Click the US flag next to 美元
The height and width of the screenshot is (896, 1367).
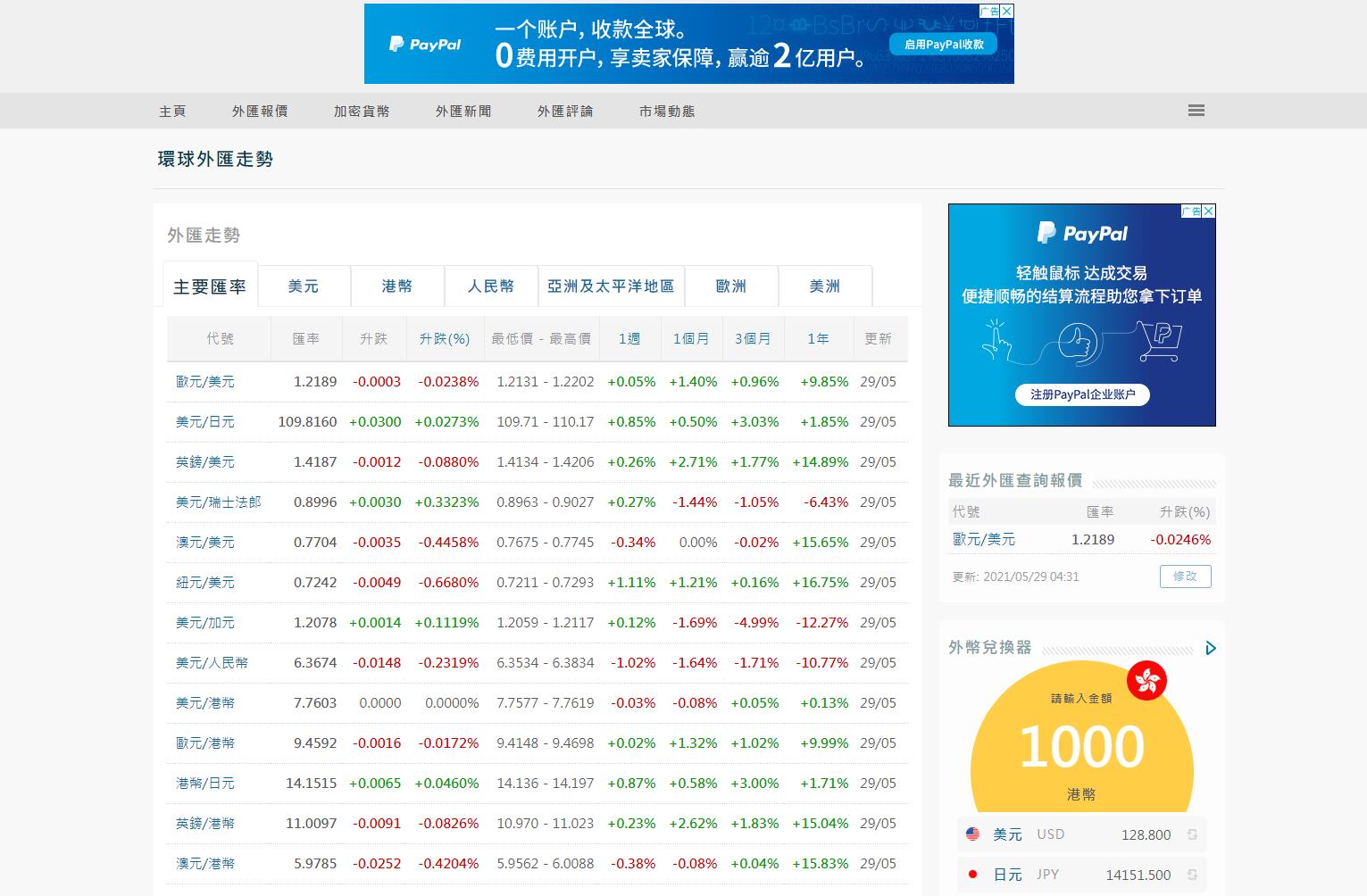coord(972,834)
